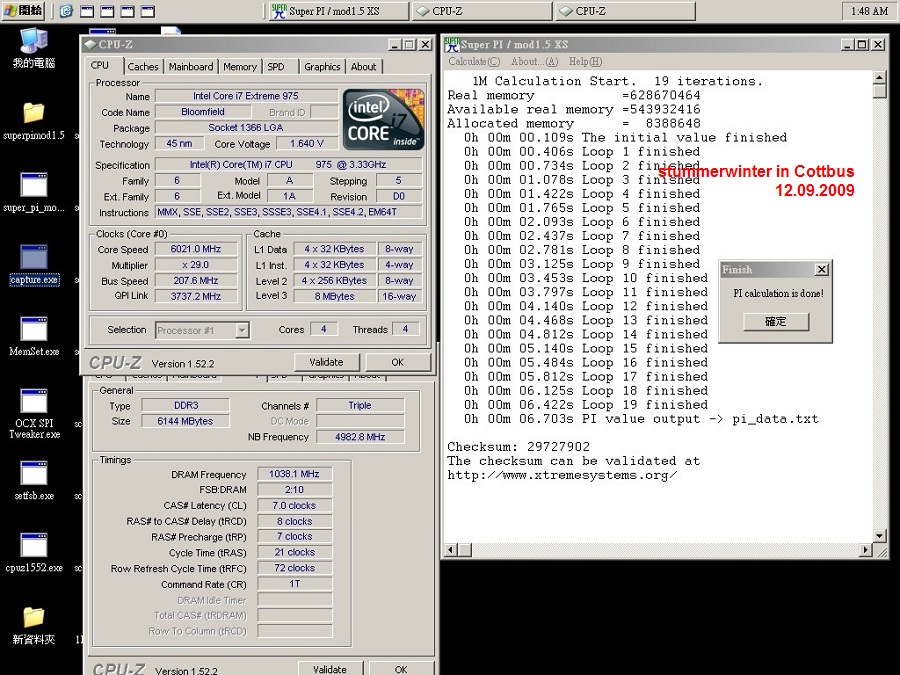Image resolution: width=900 pixels, height=675 pixels.
Task: Switch to the SPD tab
Action: tap(276, 67)
